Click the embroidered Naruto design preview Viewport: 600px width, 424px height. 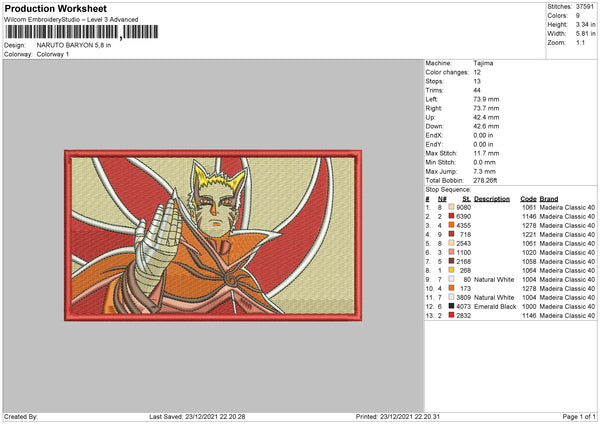[x=213, y=235]
